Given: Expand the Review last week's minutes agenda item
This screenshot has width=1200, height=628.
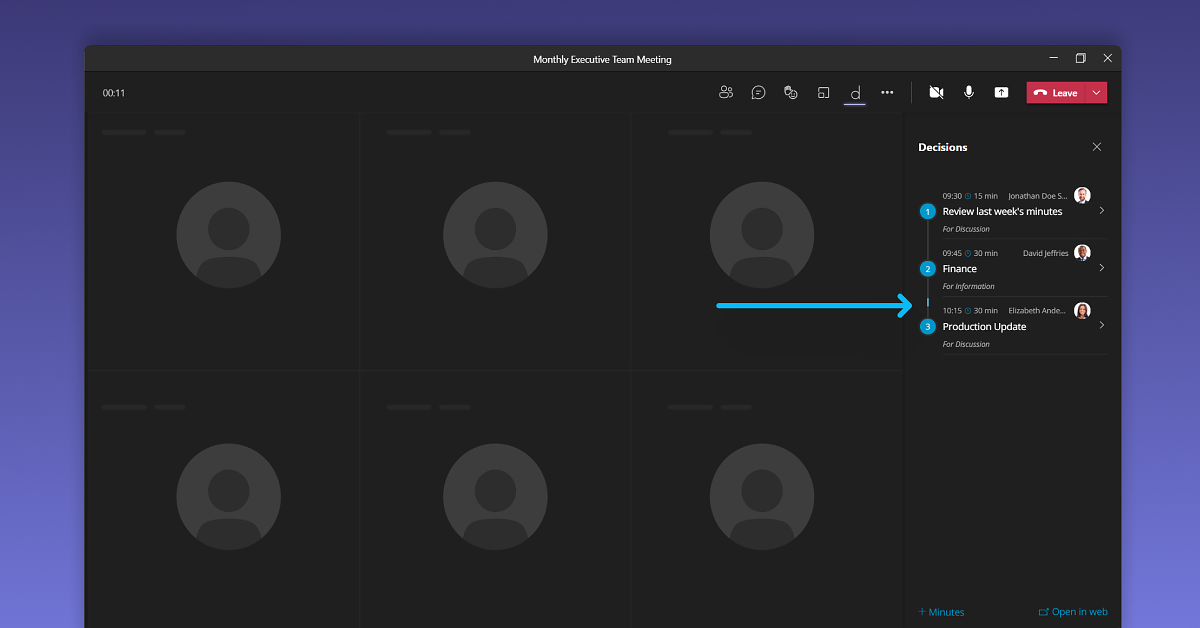Looking at the screenshot, I should tap(1101, 210).
